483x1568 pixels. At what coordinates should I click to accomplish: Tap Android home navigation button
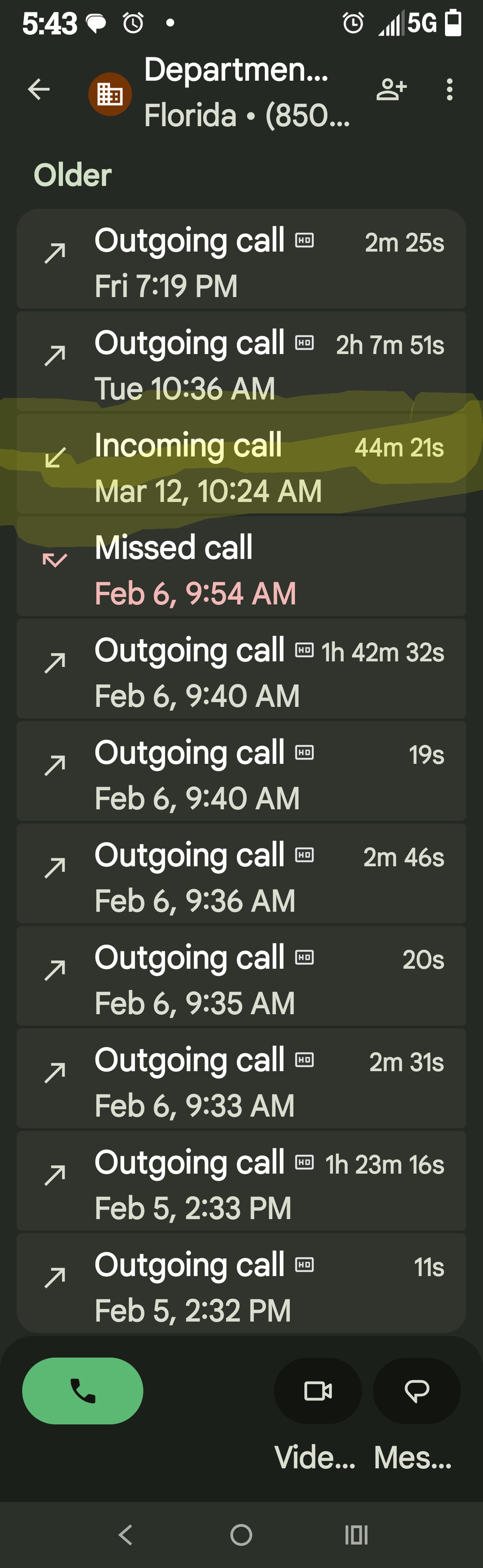[x=241, y=1534]
